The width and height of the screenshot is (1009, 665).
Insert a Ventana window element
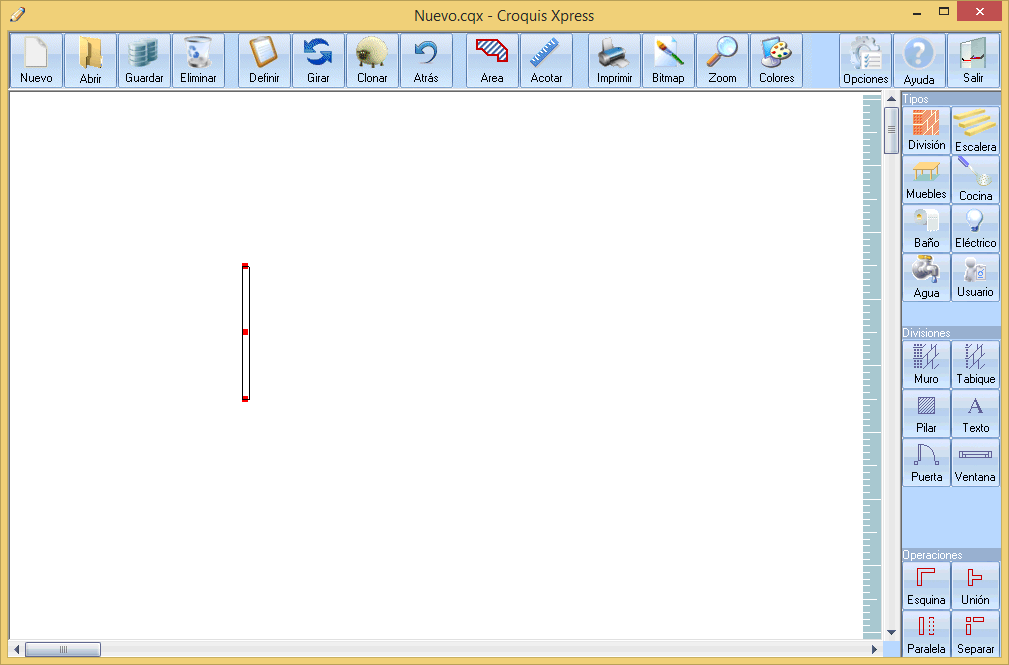[x=975, y=462]
